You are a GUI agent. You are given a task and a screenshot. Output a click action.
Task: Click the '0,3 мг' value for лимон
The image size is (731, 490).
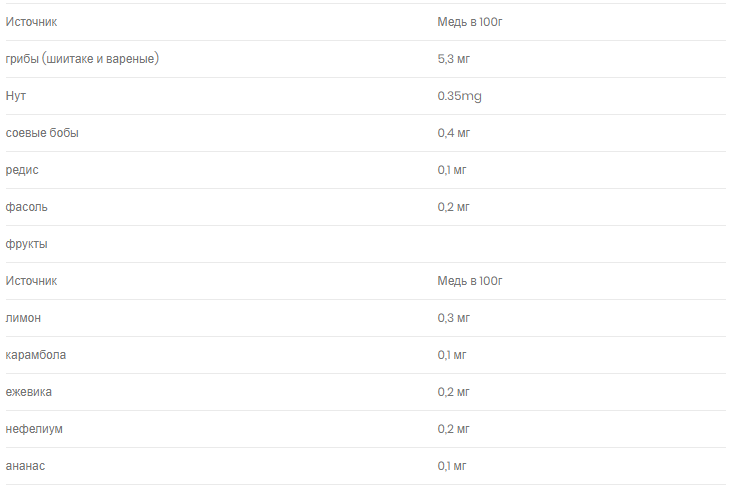[454, 318]
